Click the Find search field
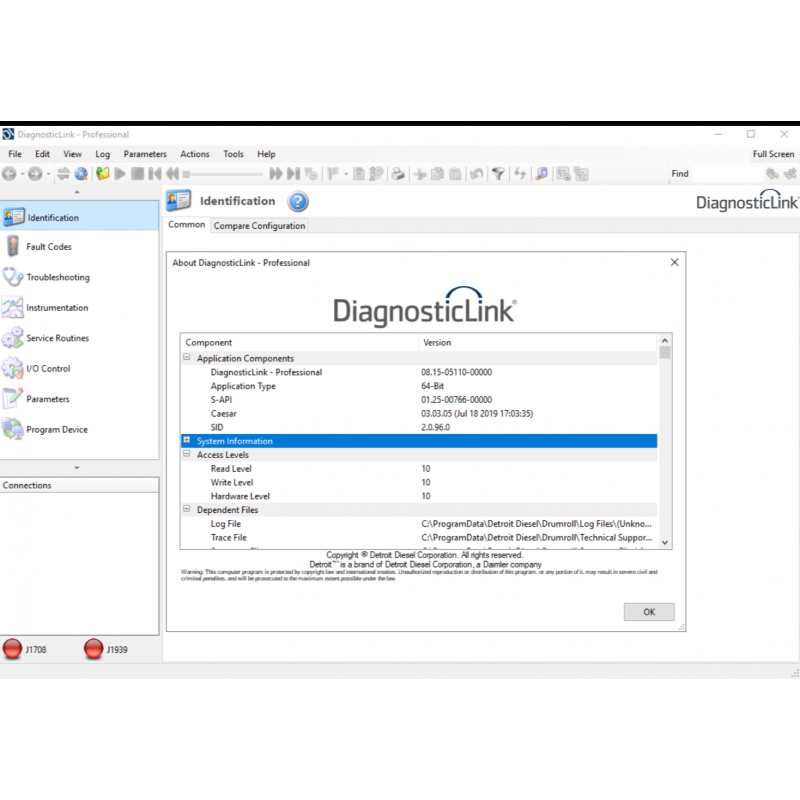Screen dimensions: 800x800 coord(726,174)
